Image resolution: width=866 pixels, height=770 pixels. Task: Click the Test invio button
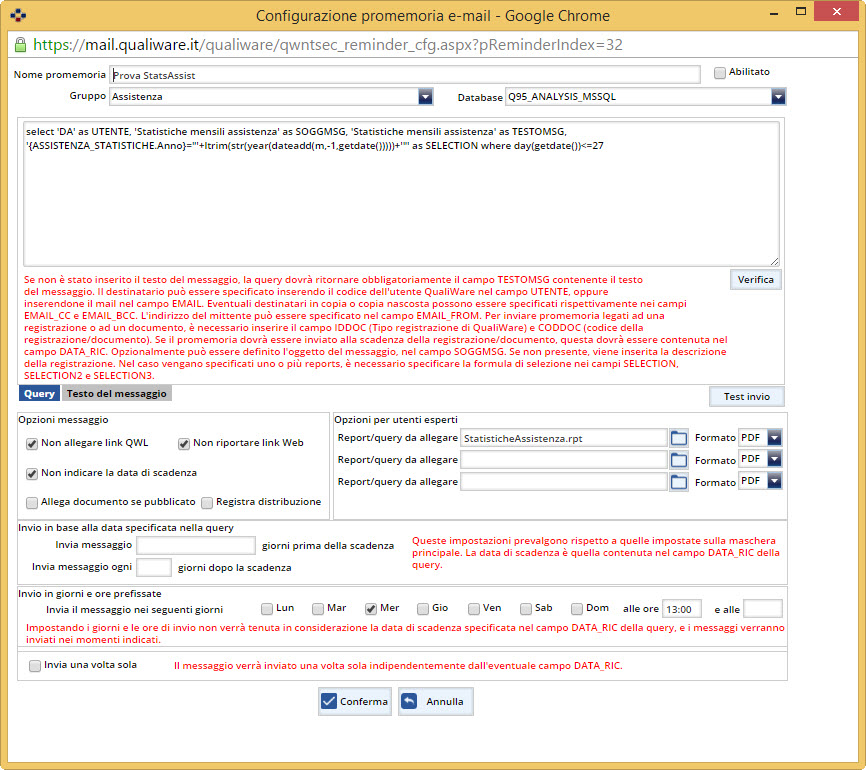(x=746, y=397)
